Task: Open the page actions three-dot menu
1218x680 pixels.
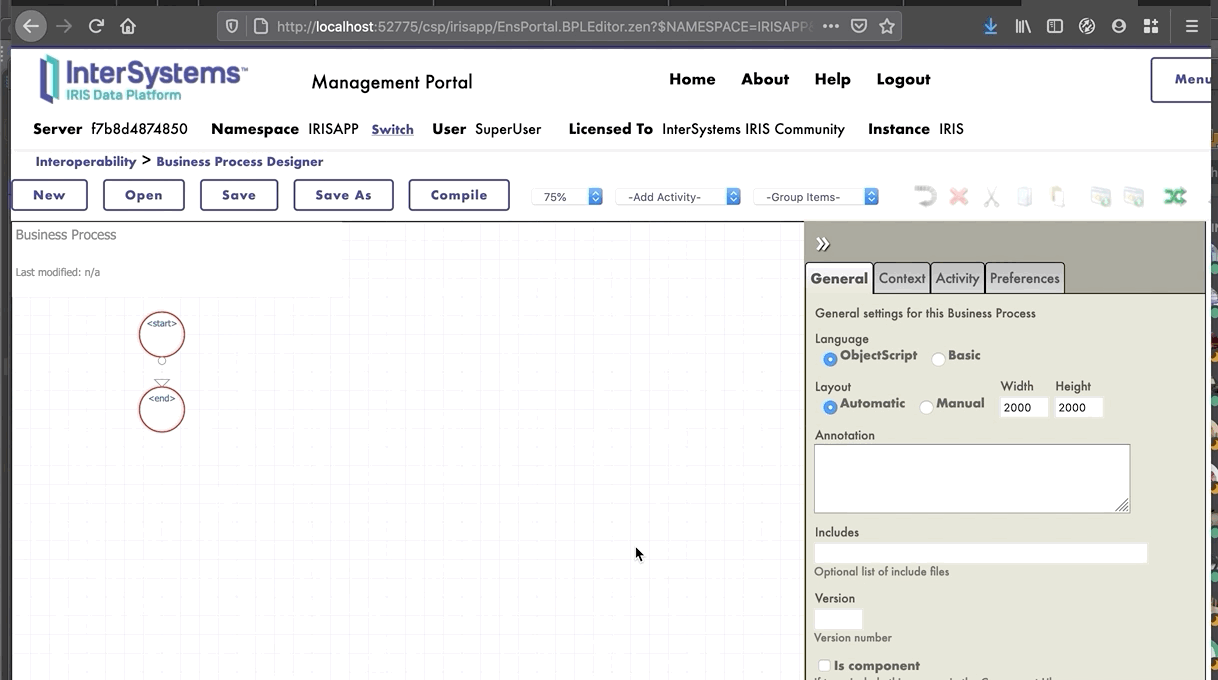Action: coord(831,27)
